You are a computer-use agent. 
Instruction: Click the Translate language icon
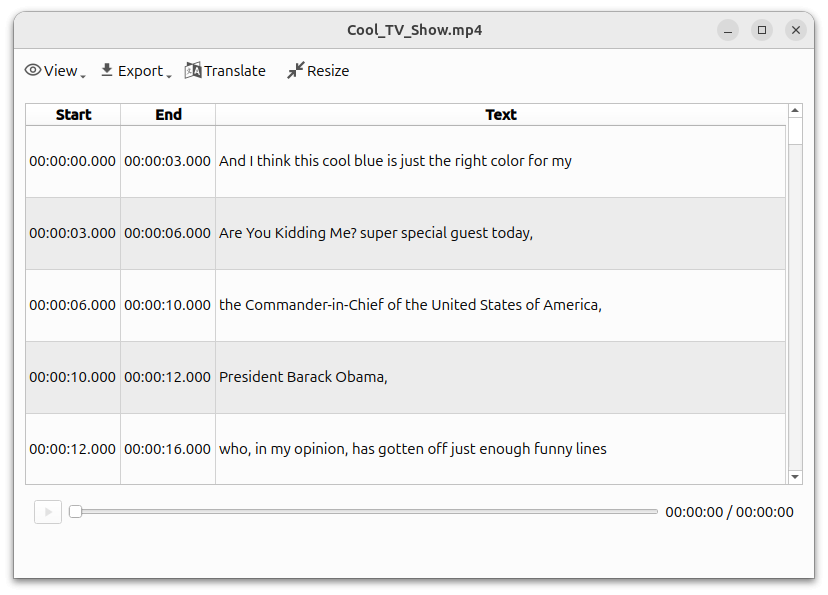click(x=194, y=70)
